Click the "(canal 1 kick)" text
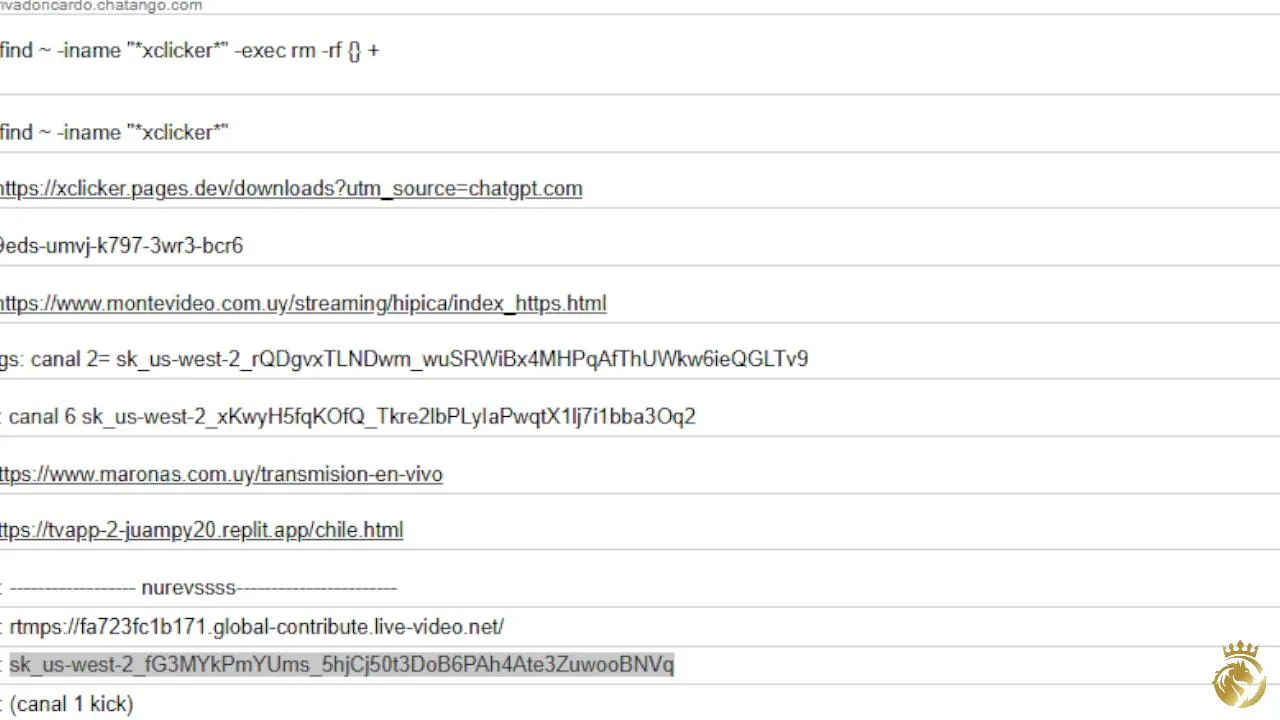 71,704
